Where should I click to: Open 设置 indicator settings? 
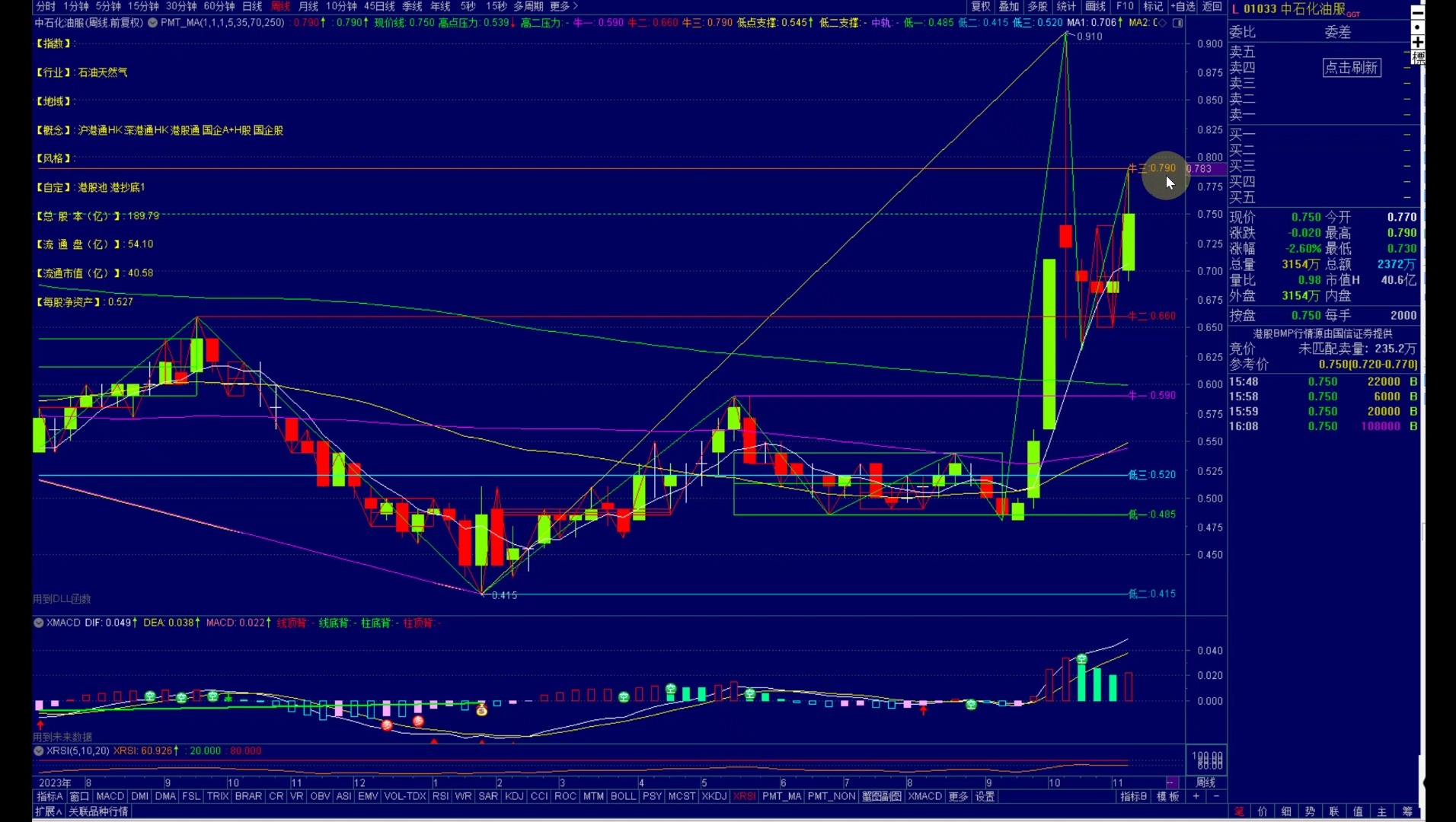click(x=985, y=796)
